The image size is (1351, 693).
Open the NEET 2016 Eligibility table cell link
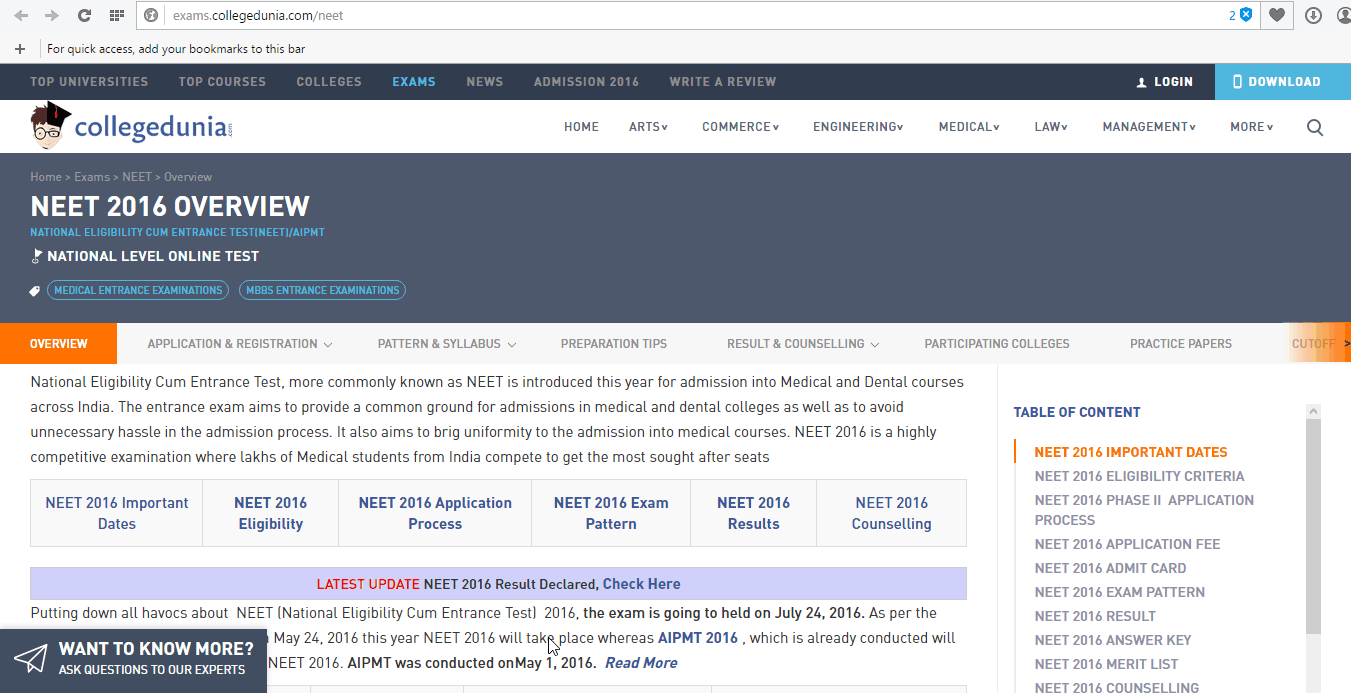point(270,513)
